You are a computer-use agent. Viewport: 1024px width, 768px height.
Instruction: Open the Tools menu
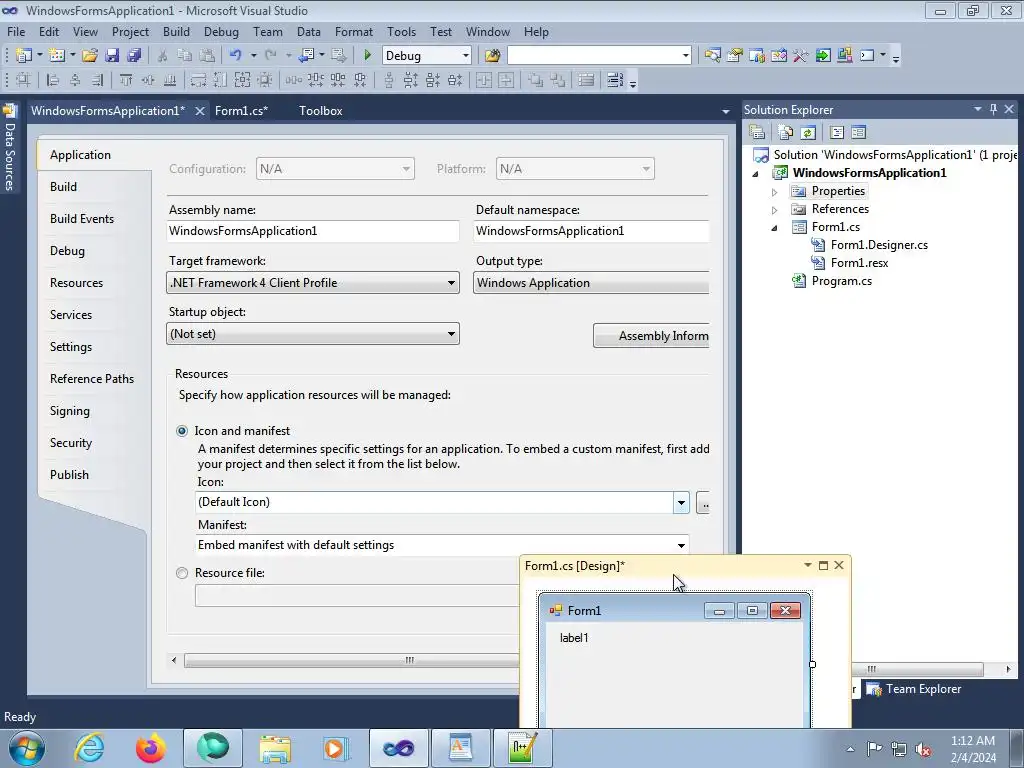[x=401, y=31]
